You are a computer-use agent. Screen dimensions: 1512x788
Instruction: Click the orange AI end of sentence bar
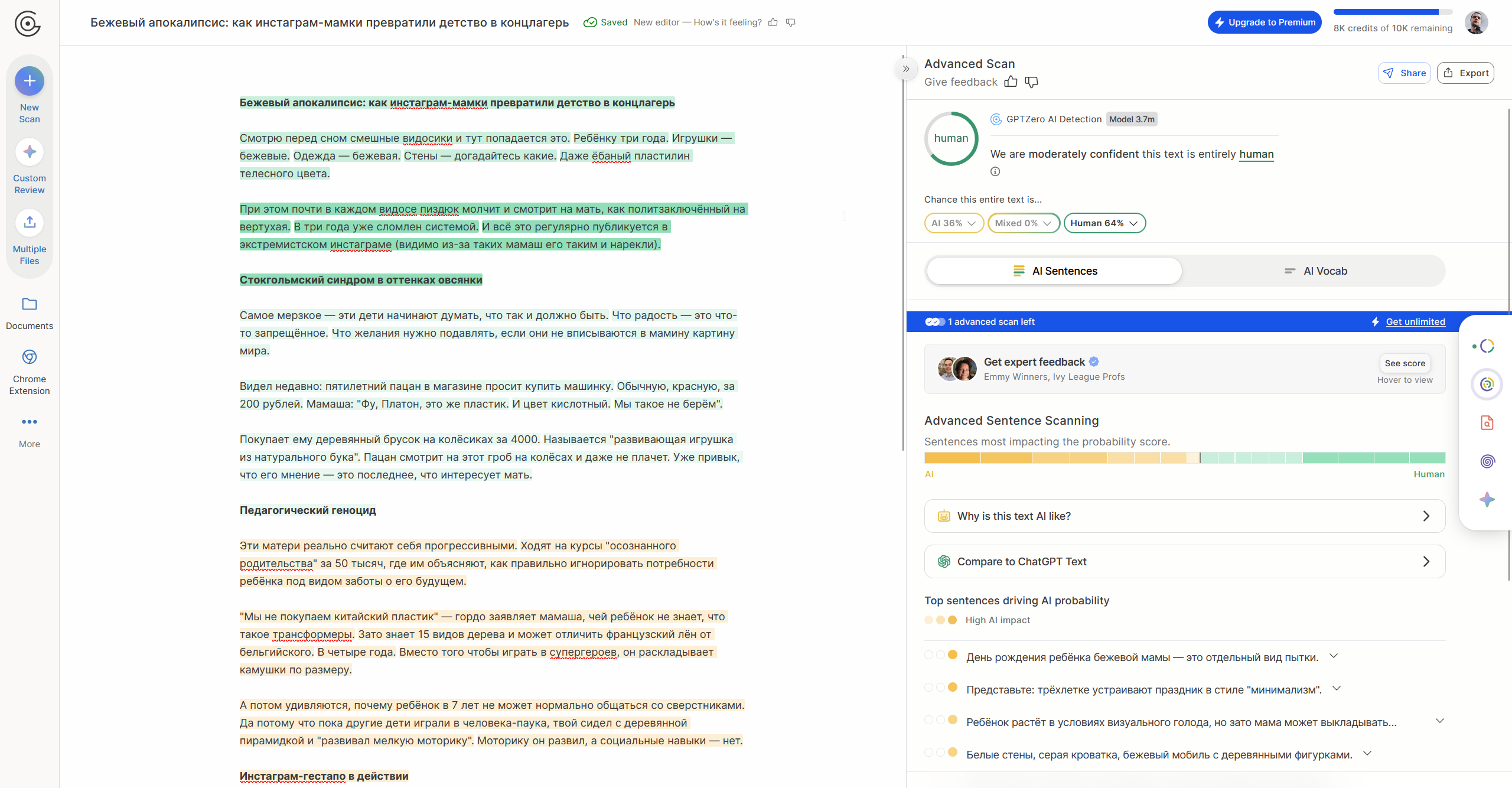(952, 458)
